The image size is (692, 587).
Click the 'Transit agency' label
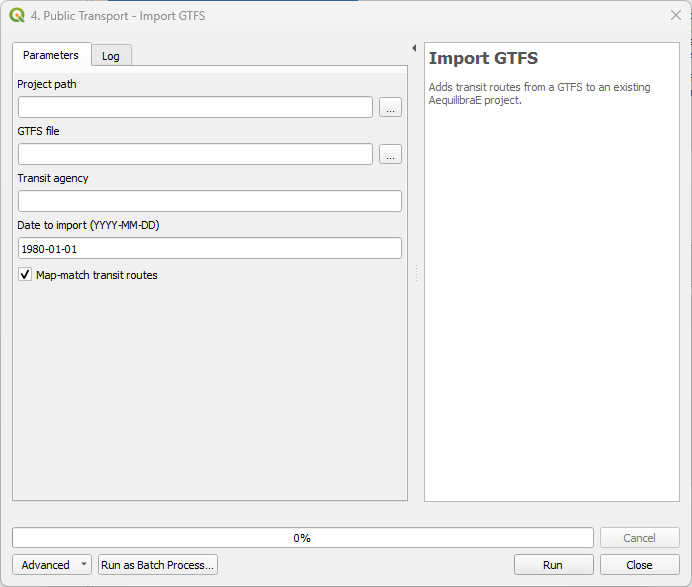click(x=53, y=178)
